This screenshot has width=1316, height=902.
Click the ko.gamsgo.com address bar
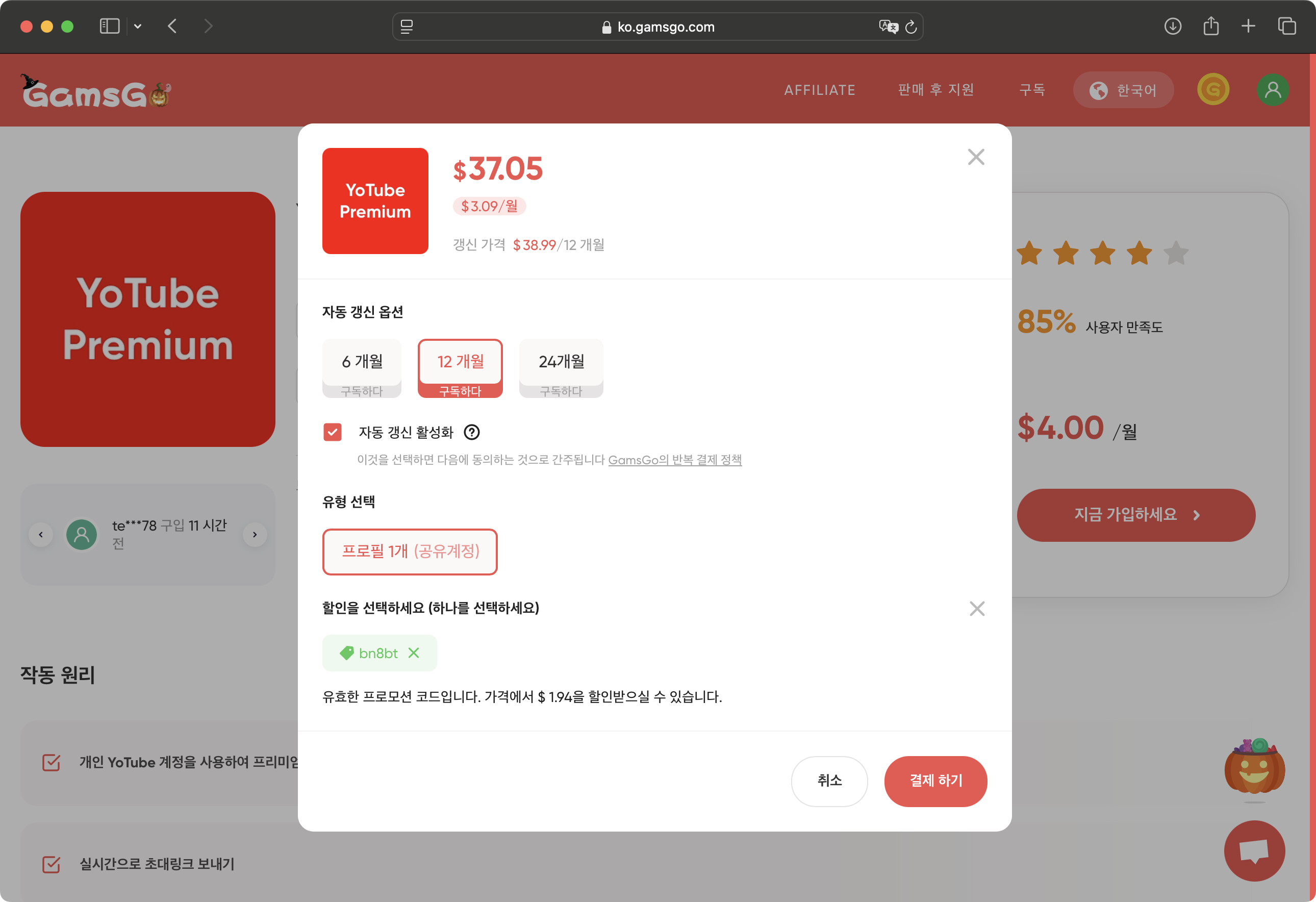pyautogui.click(x=657, y=27)
